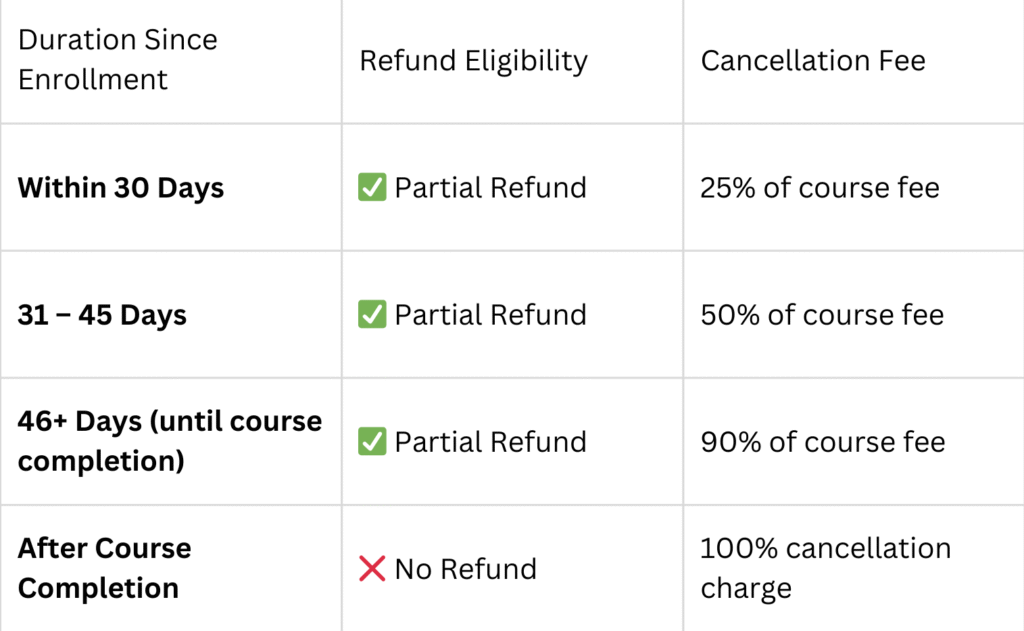
Task: Select the '31 – 45 Days' row label
Action: (102, 314)
